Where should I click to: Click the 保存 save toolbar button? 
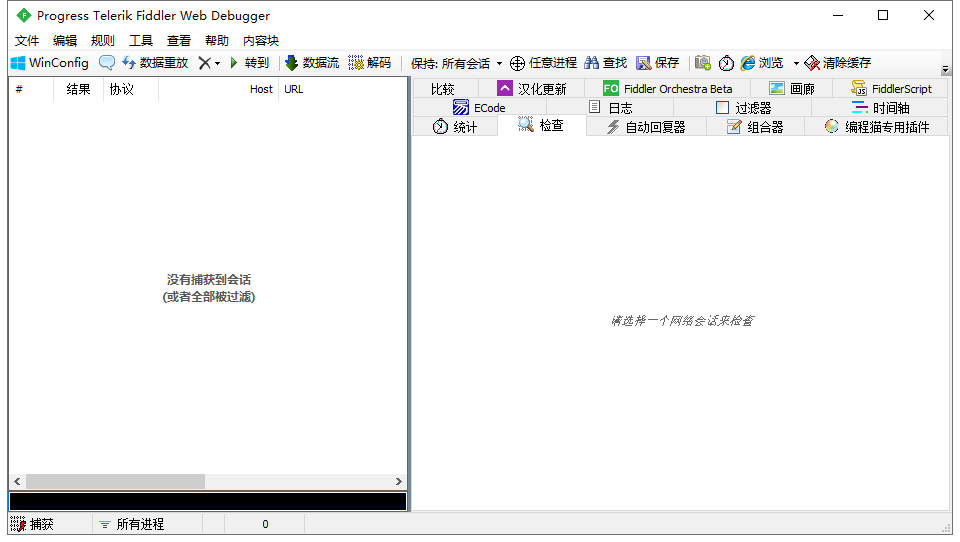658,62
